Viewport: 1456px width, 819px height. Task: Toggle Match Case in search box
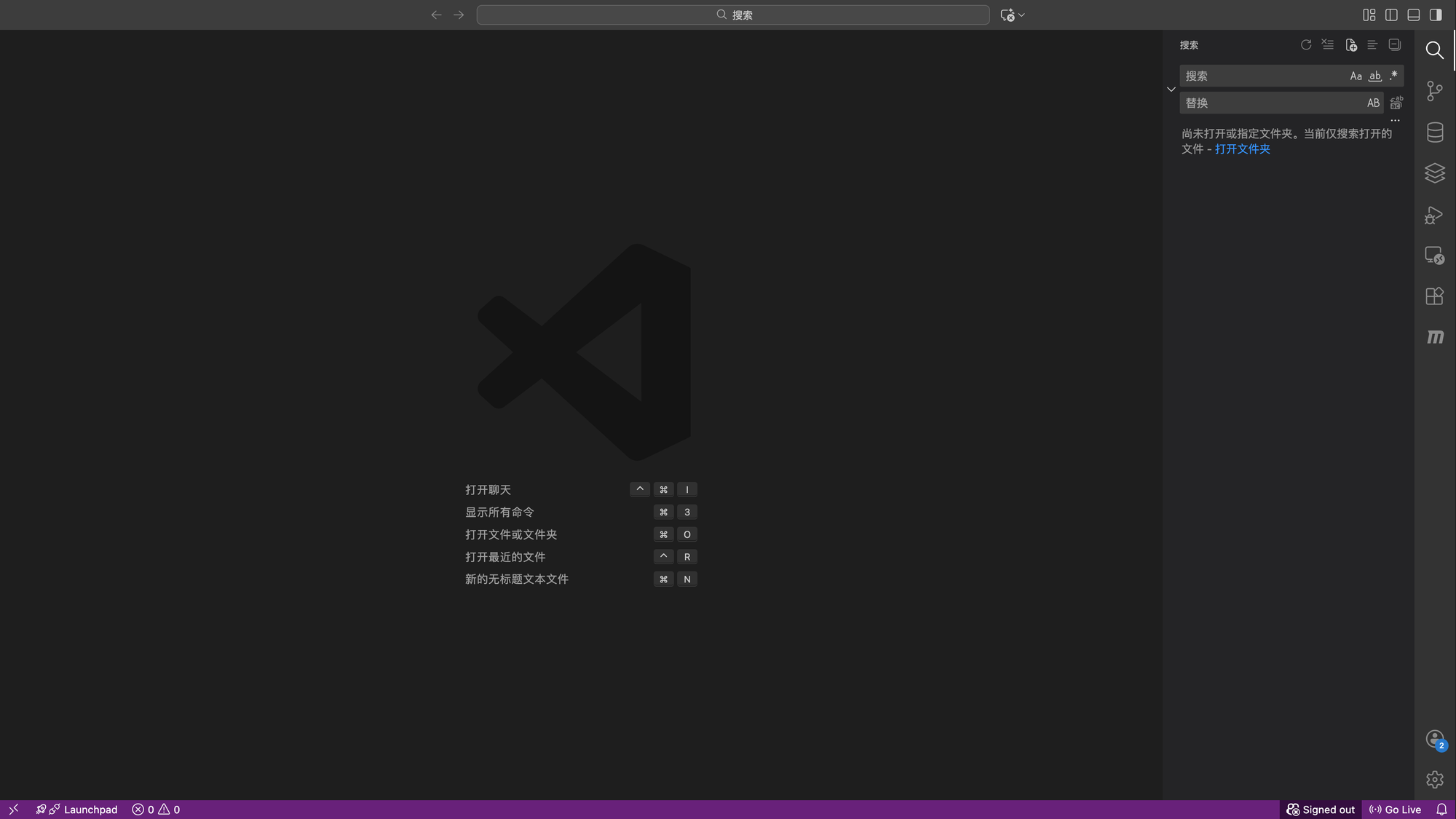click(x=1356, y=76)
